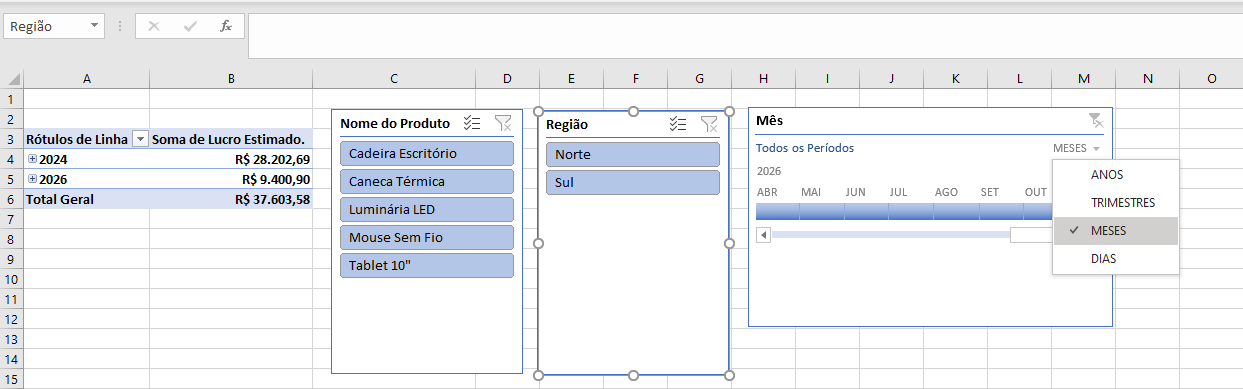Clear filter on Região slicer
Screen dimensions: 1243x389
point(709,124)
